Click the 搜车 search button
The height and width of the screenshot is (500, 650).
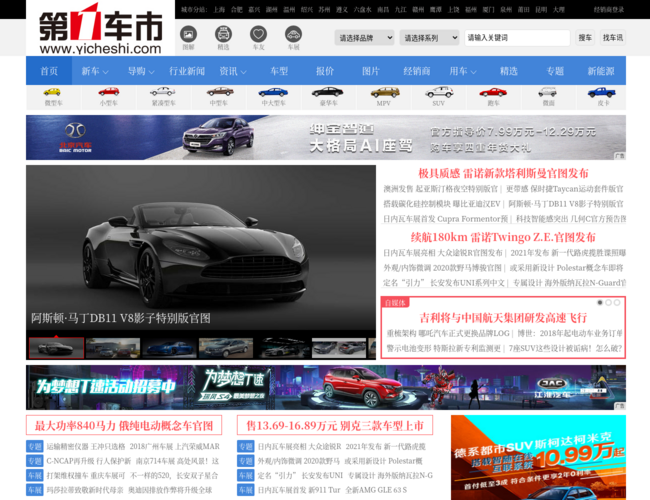585,38
